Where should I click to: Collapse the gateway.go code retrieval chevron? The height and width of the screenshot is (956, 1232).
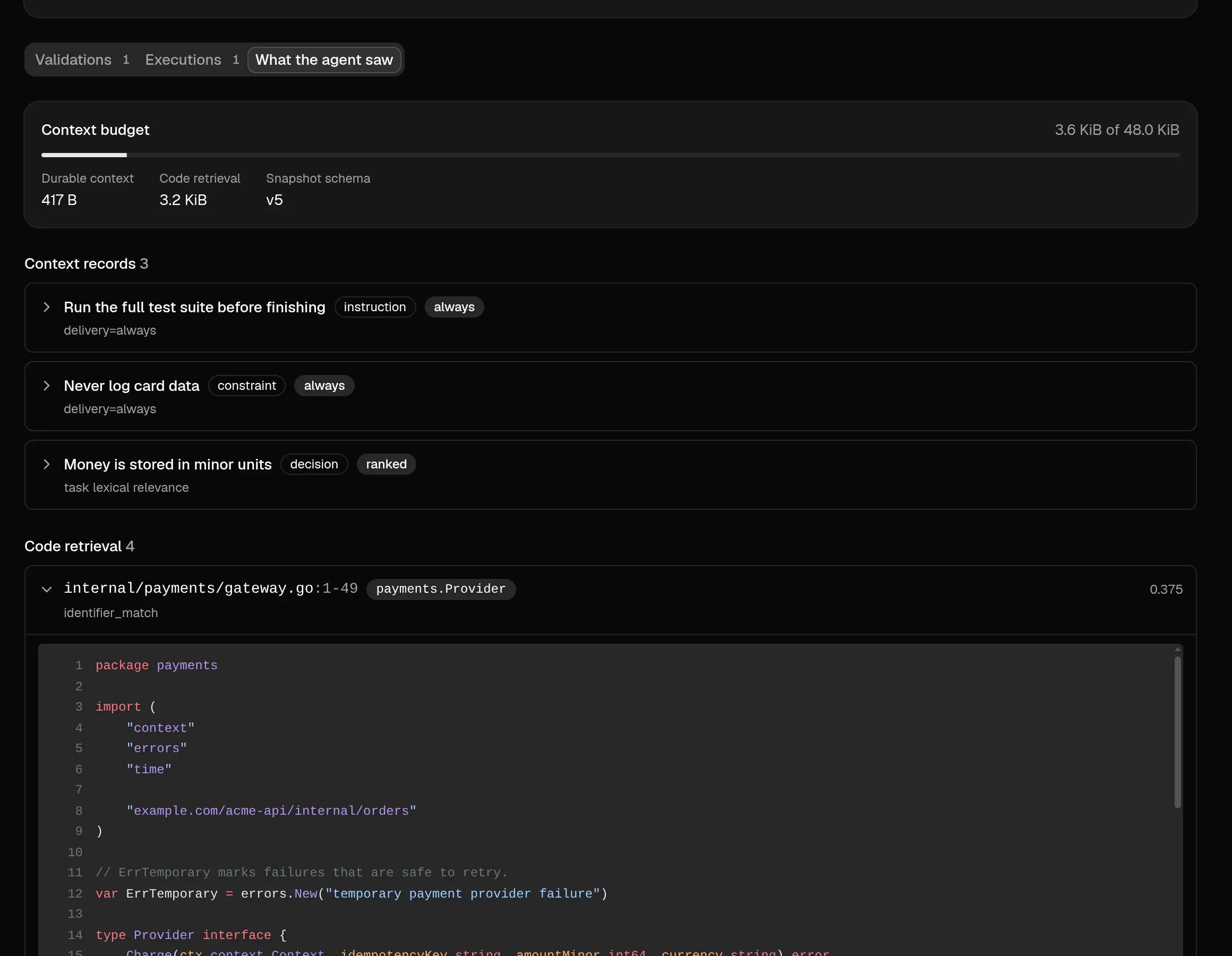pos(47,589)
